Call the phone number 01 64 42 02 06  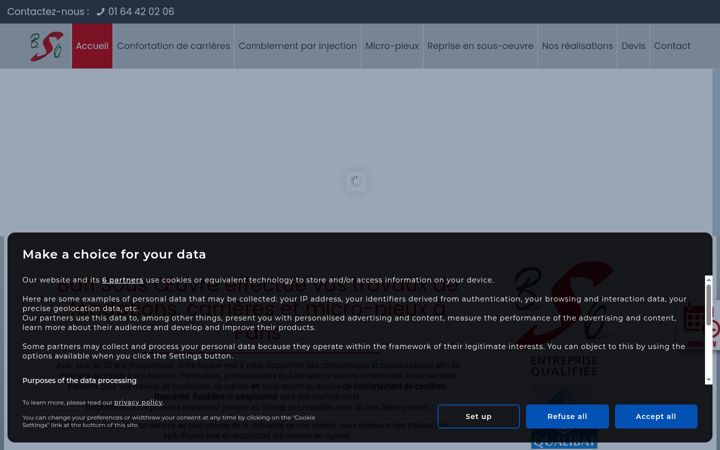click(x=141, y=11)
